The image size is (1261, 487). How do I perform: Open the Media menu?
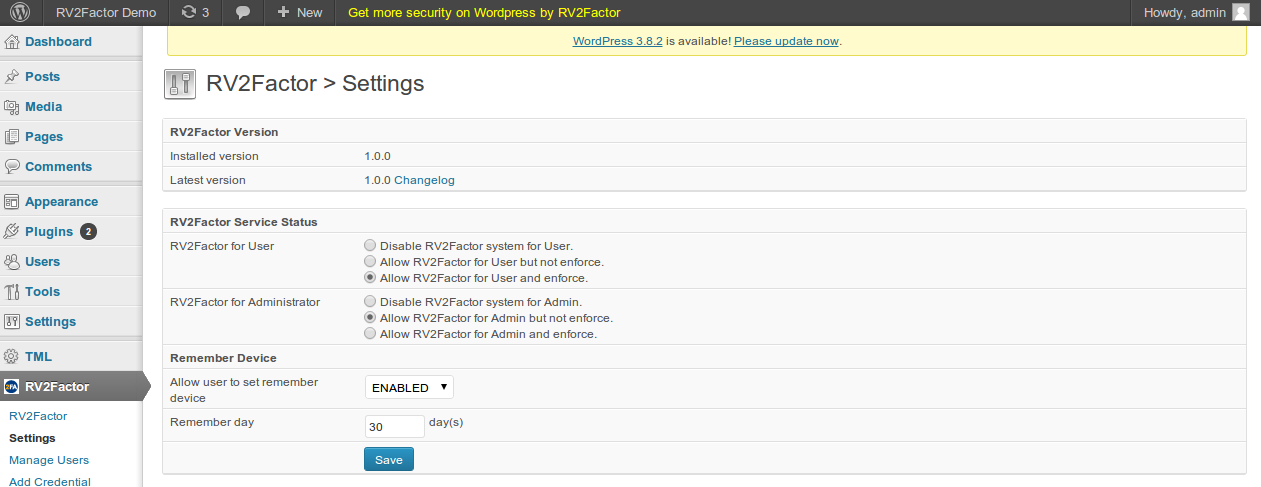(44, 107)
